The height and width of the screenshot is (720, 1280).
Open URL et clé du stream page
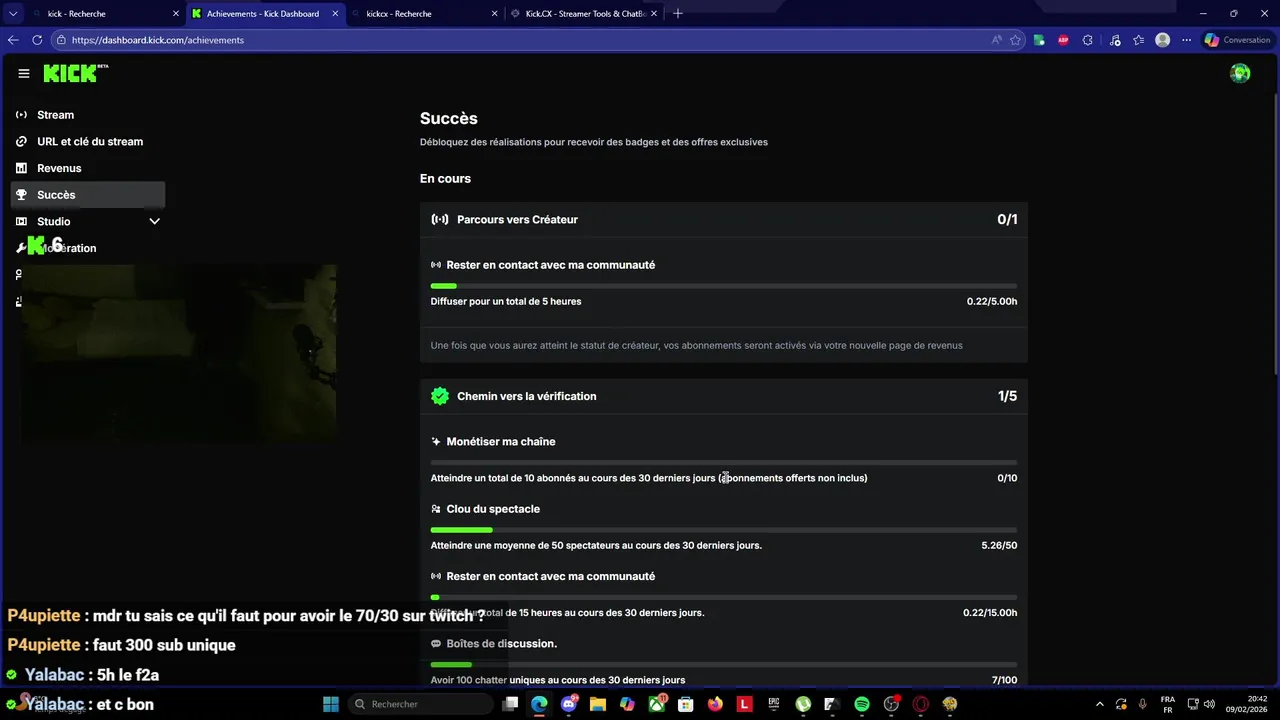(x=88, y=142)
